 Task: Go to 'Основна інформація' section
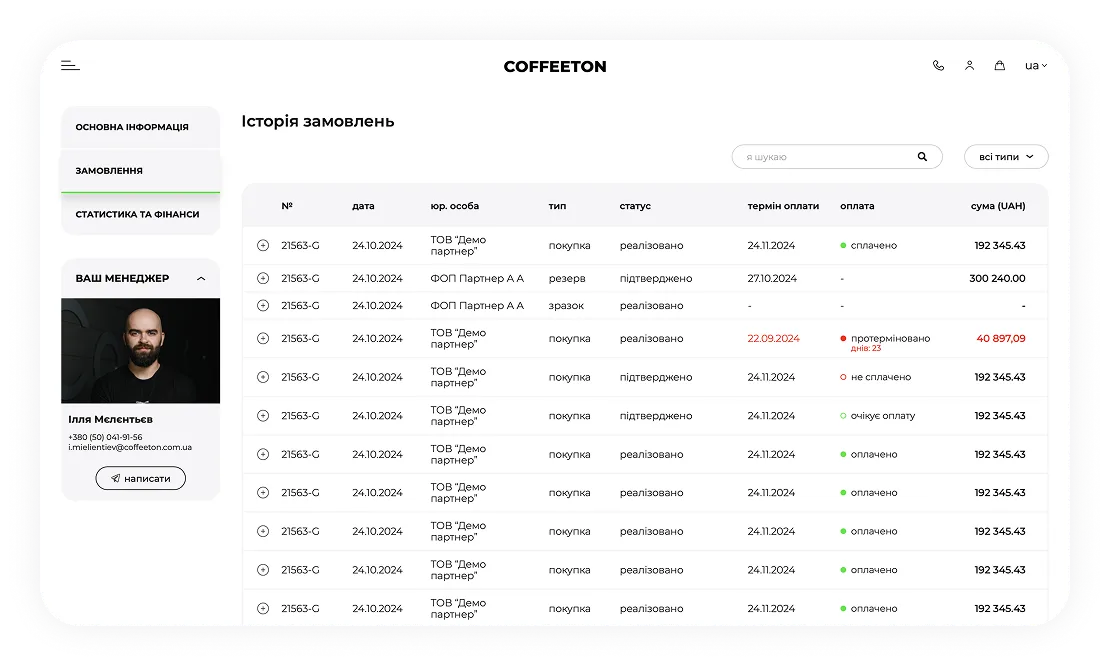point(132,127)
